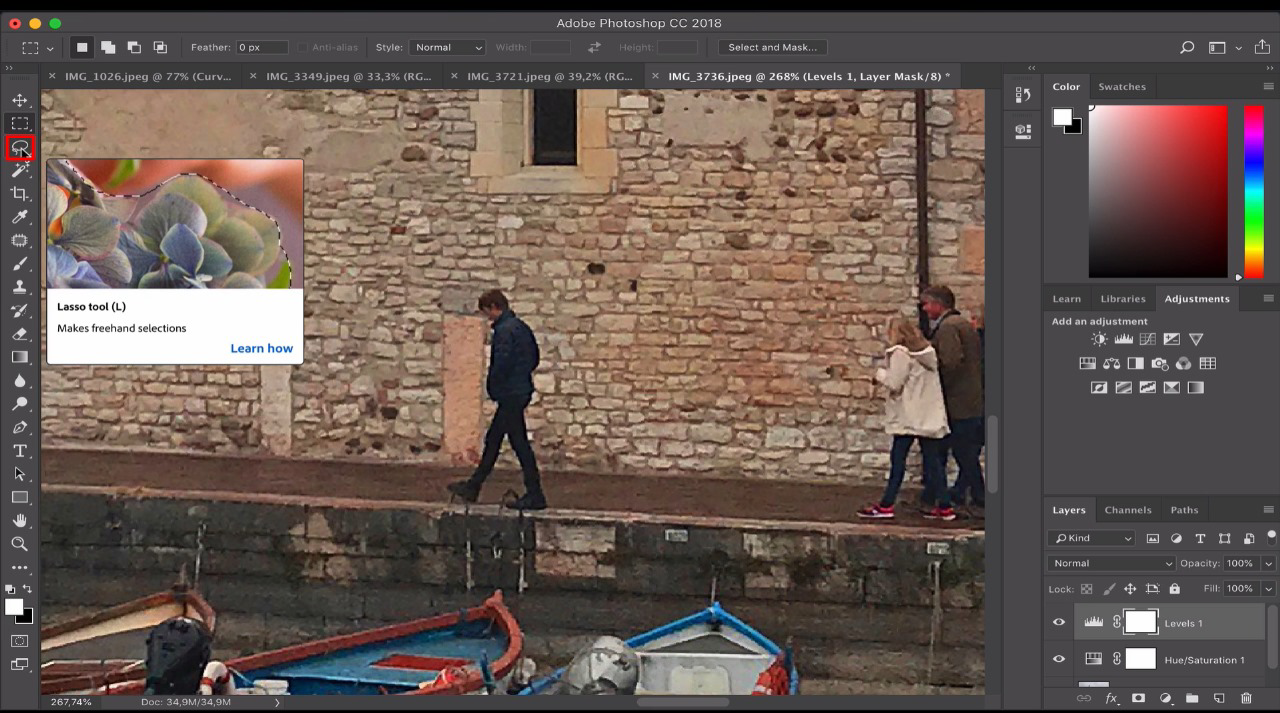The image size is (1280, 713).
Task: Open the Style dropdown set to Normal
Action: [x=447, y=47]
